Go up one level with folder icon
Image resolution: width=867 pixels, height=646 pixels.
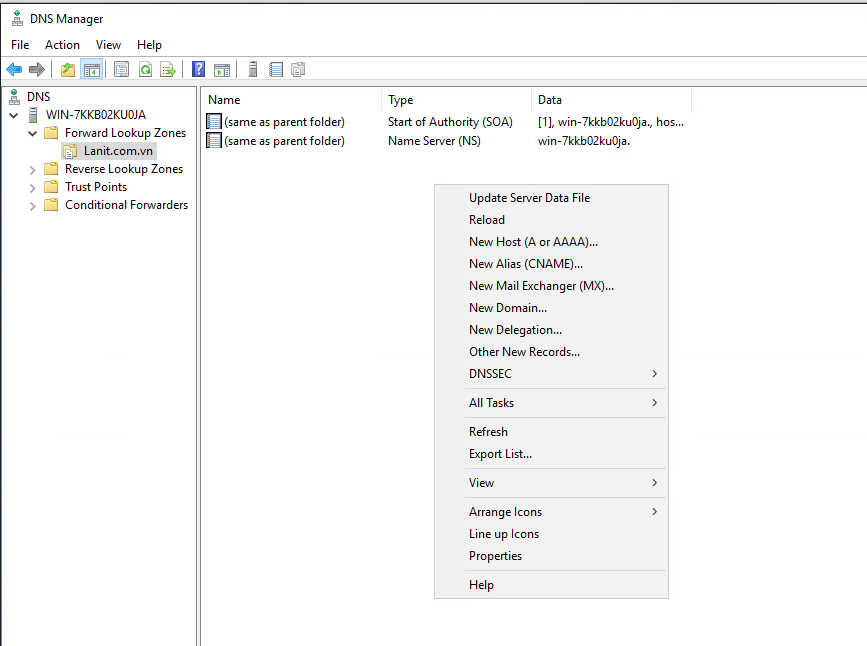pyautogui.click(x=67, y=70)
